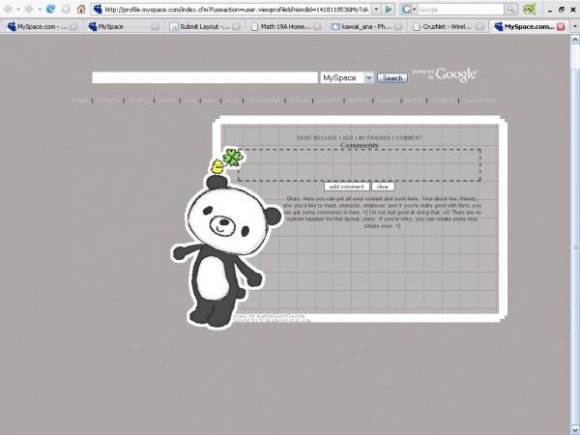The height and width of the screenshot is (435, 580).
Task: Click inside the MySpace page search box
Action: tap(205, 78)
